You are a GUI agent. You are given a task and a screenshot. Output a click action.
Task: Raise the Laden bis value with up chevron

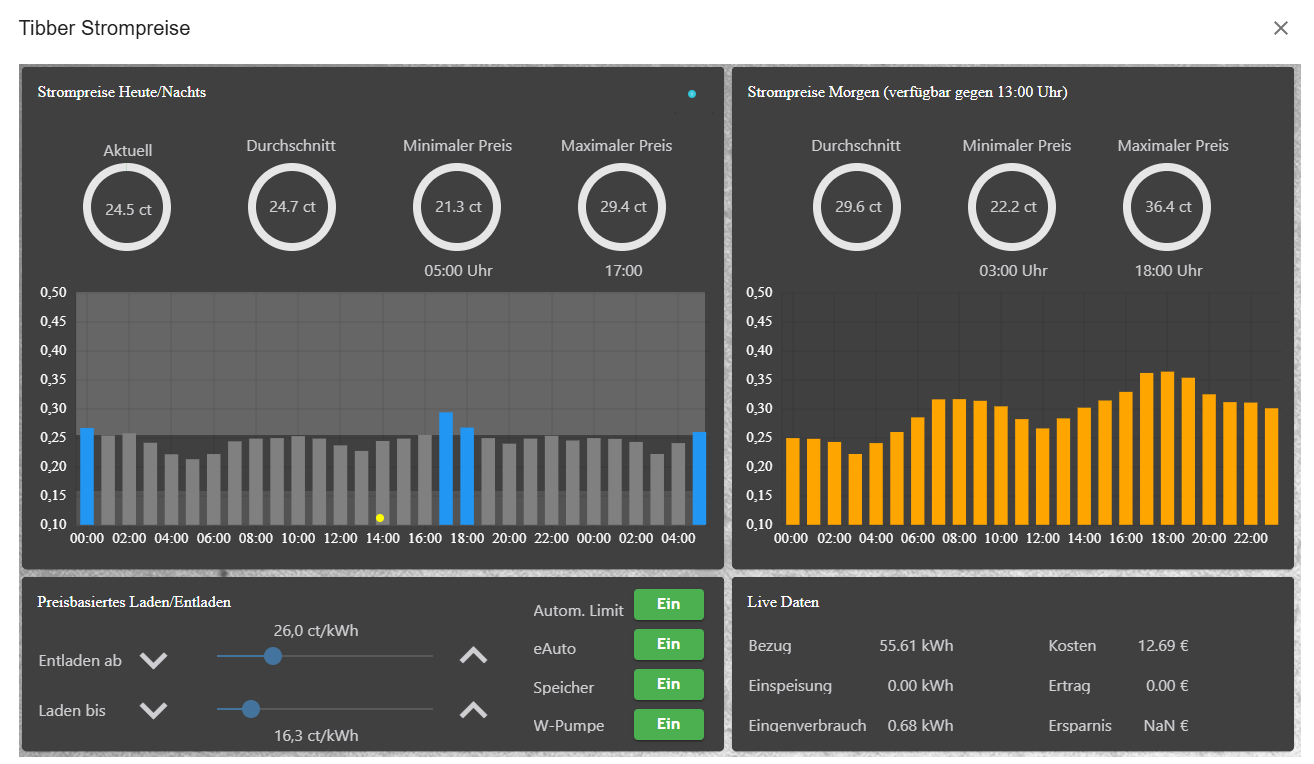473,710
